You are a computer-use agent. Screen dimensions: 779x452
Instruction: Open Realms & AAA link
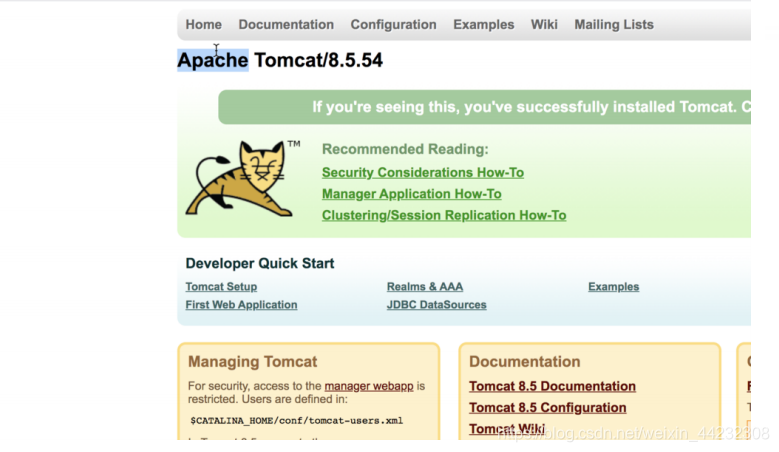(x=425, y=287)
